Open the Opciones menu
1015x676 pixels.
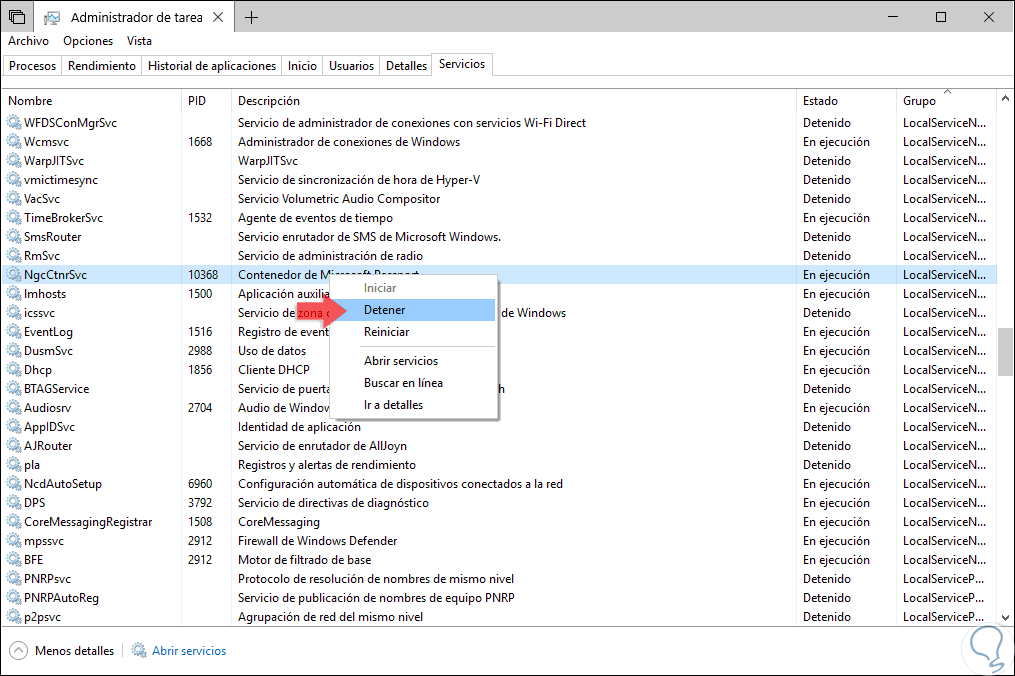(x=88, y=41)
